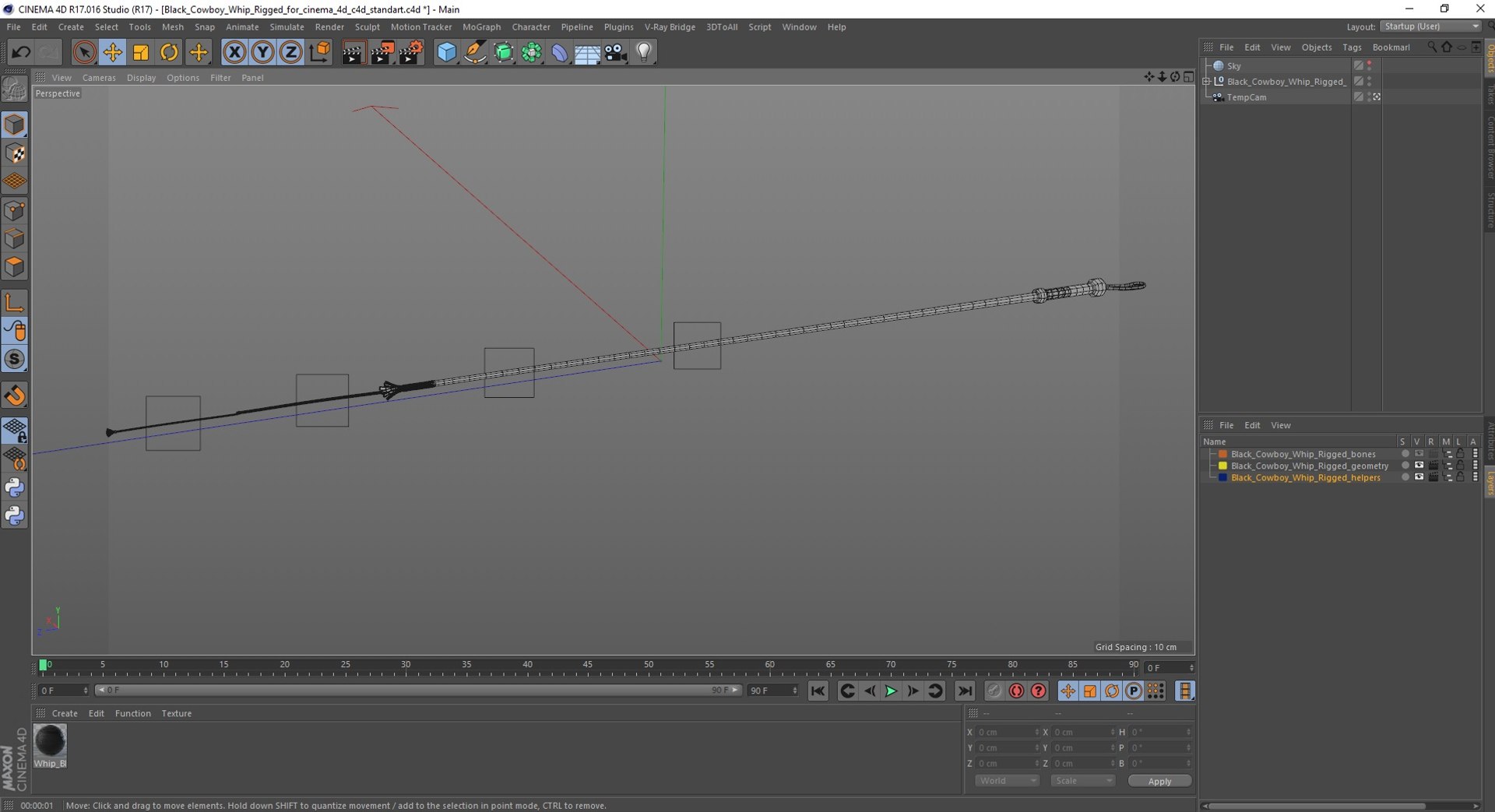The width and height of the screenshot is (1495, 812).
Task: Open the World coordinate dropdown
Action: [1007, 781]
